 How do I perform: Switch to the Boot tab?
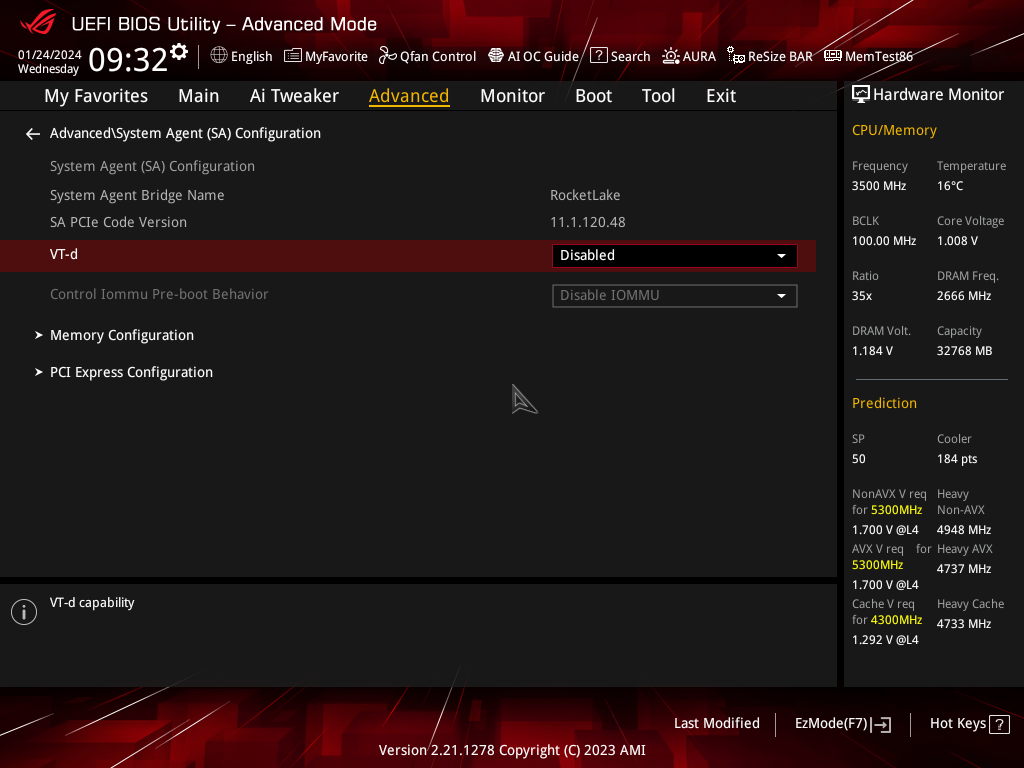593,96
